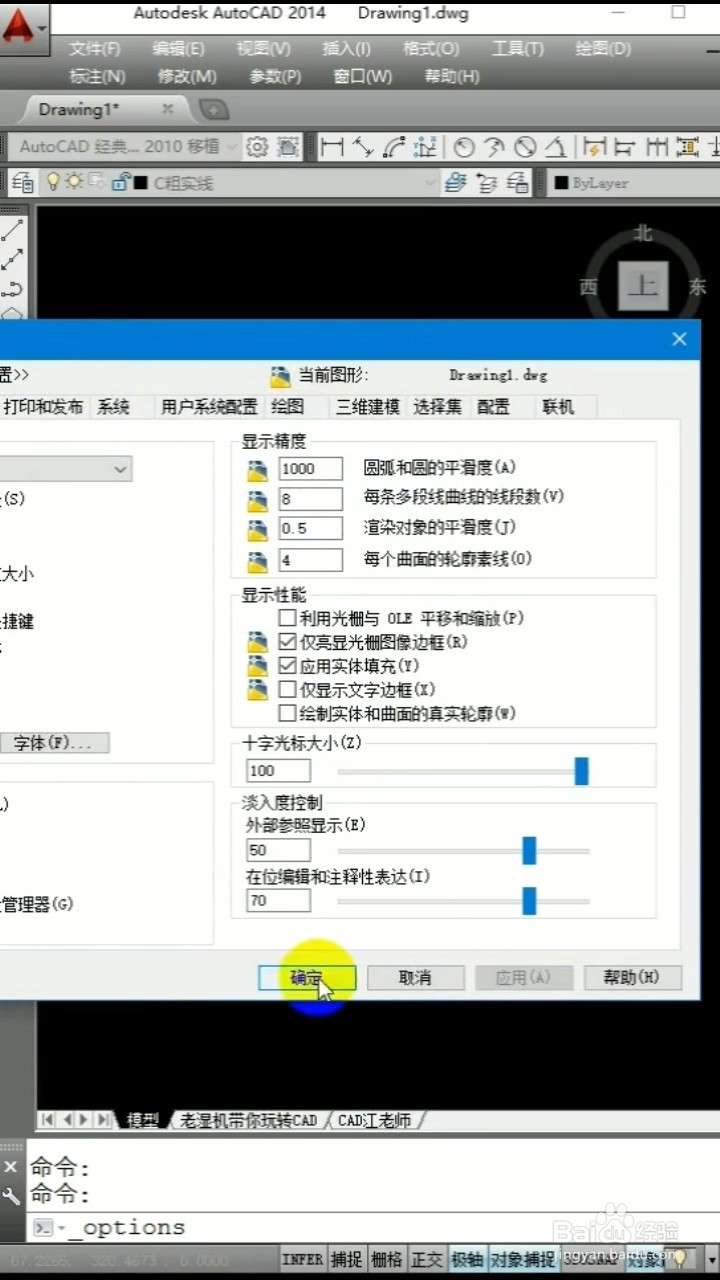Click the my workspace icon beside gear
Image resolution: width=720 pixels, height=1280 pixels.
point(288,147)
